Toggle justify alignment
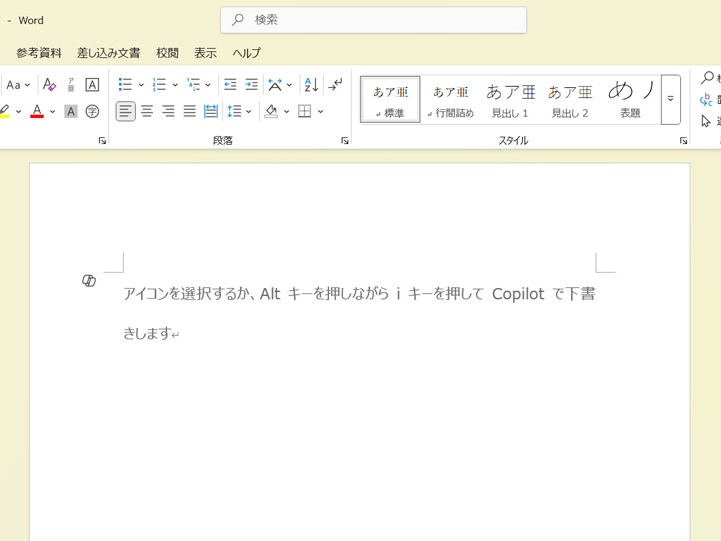The height and width of the screenshot is (541, 721). [189, 111]
